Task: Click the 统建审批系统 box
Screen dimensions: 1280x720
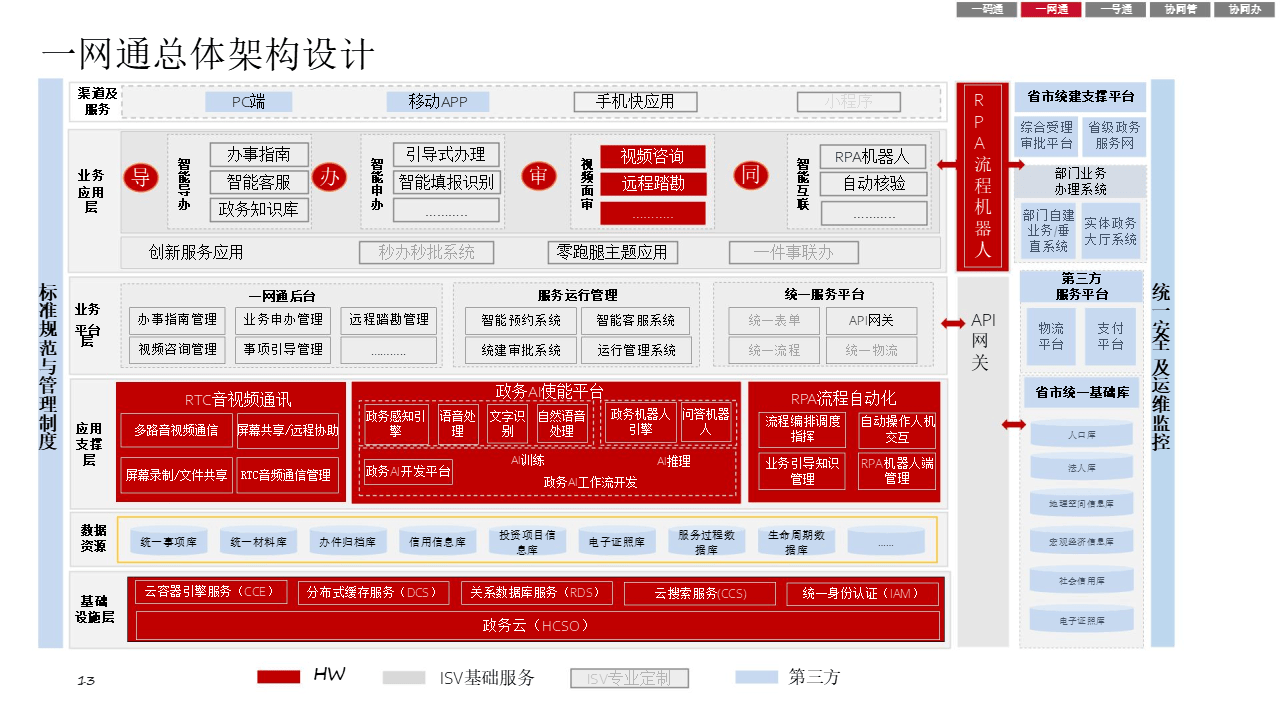Action: coord(521,350)
